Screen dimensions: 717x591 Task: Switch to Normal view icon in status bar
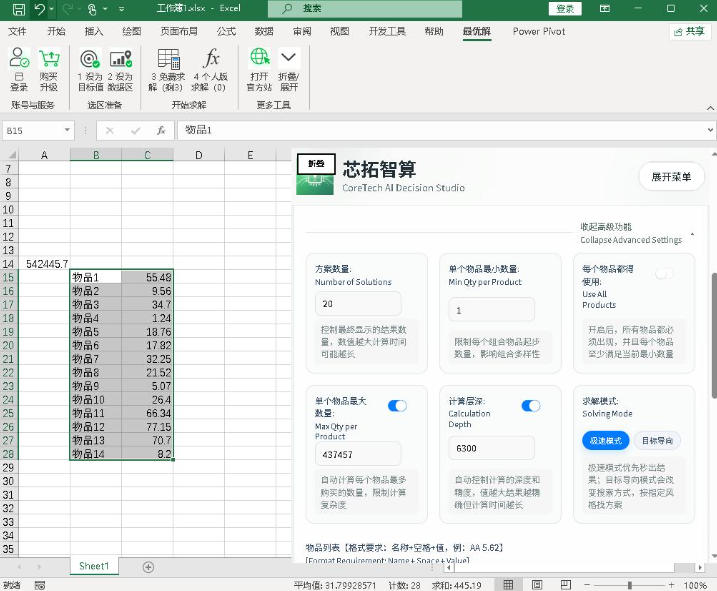coord(508,585)
